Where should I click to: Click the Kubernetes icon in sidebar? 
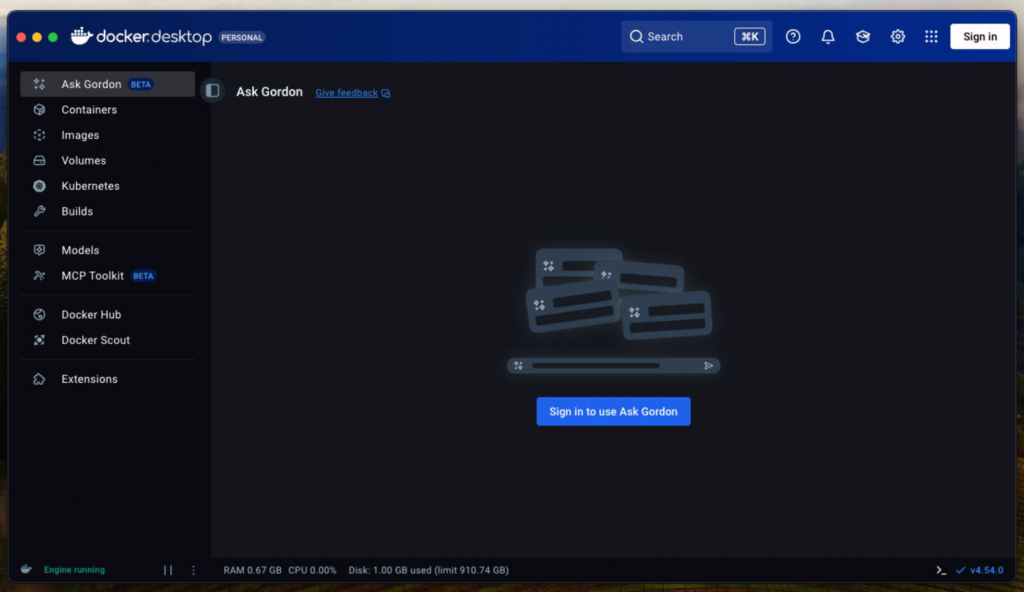(x=39, y=186)
